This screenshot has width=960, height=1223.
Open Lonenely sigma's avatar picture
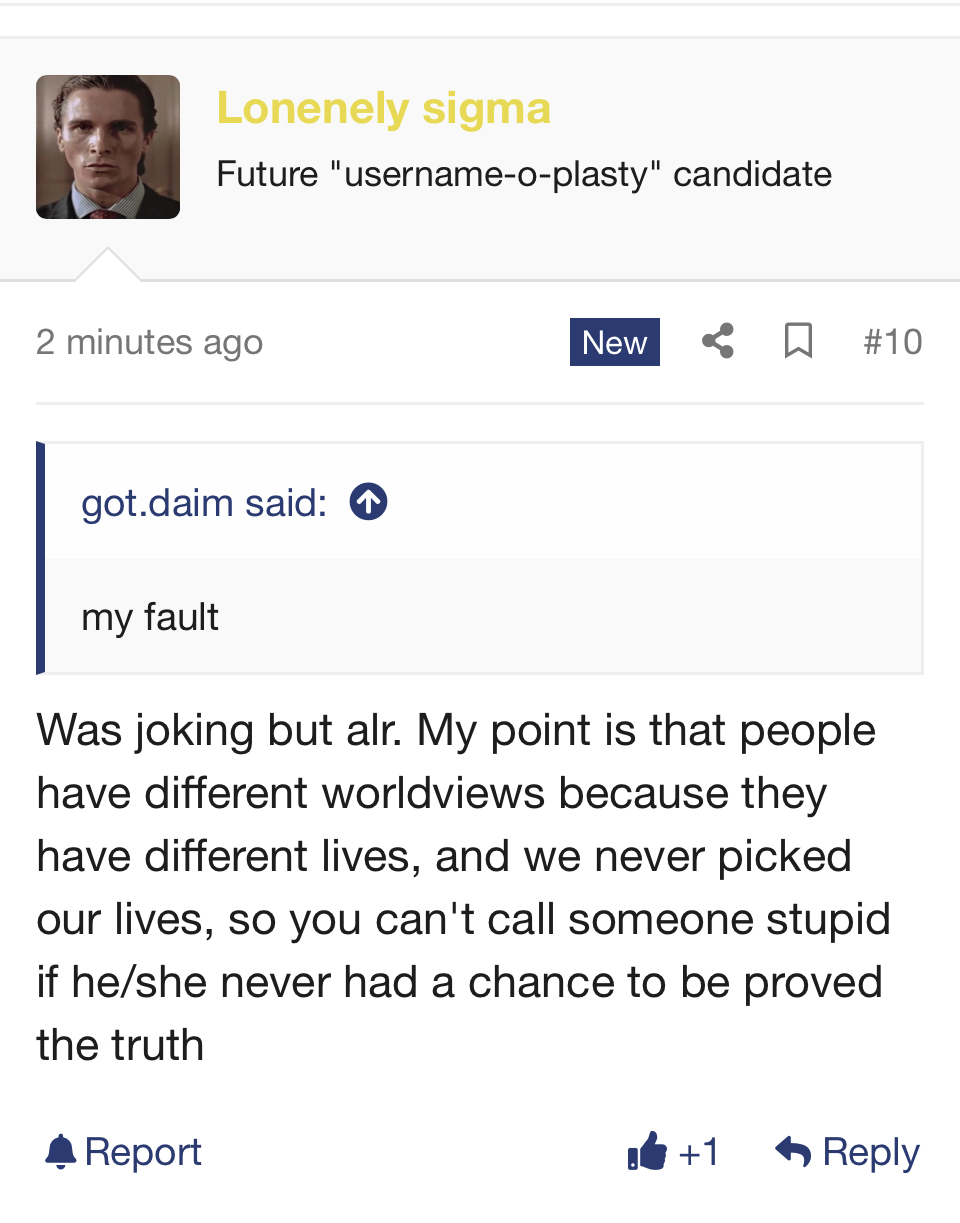tap(108, 147)
